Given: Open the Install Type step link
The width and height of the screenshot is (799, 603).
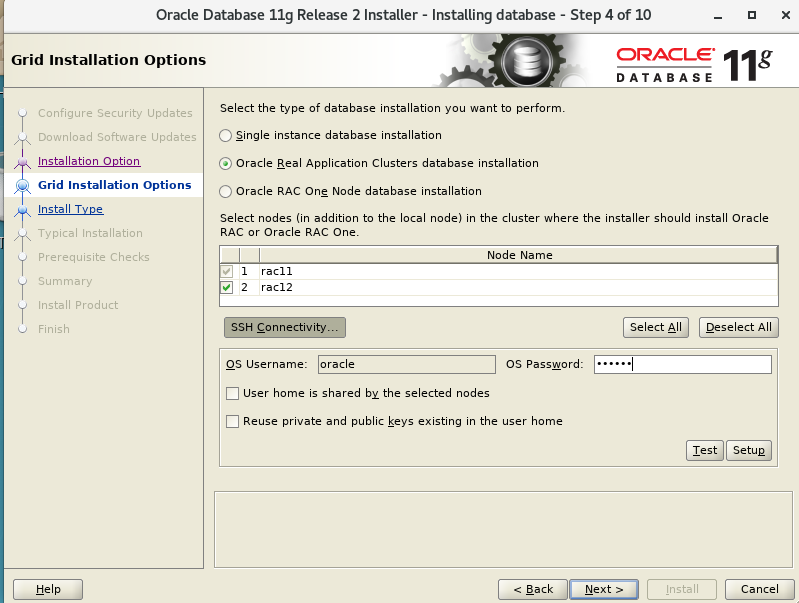Looking at the screenshot, I should click(x=70, y=209).
